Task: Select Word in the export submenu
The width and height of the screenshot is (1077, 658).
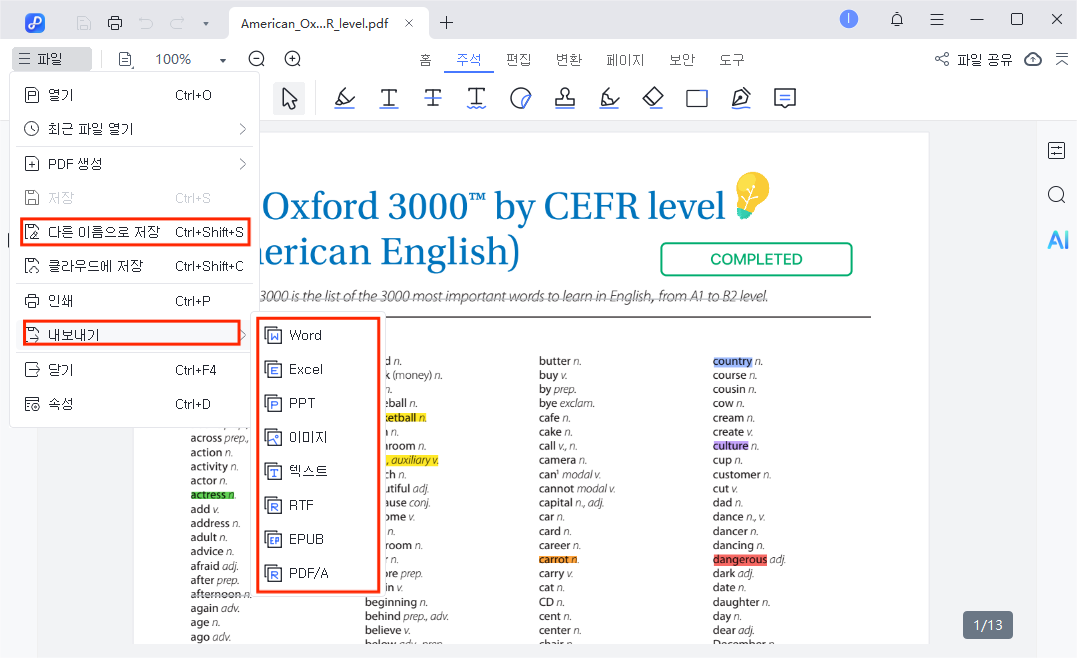Action: point(305,335)
